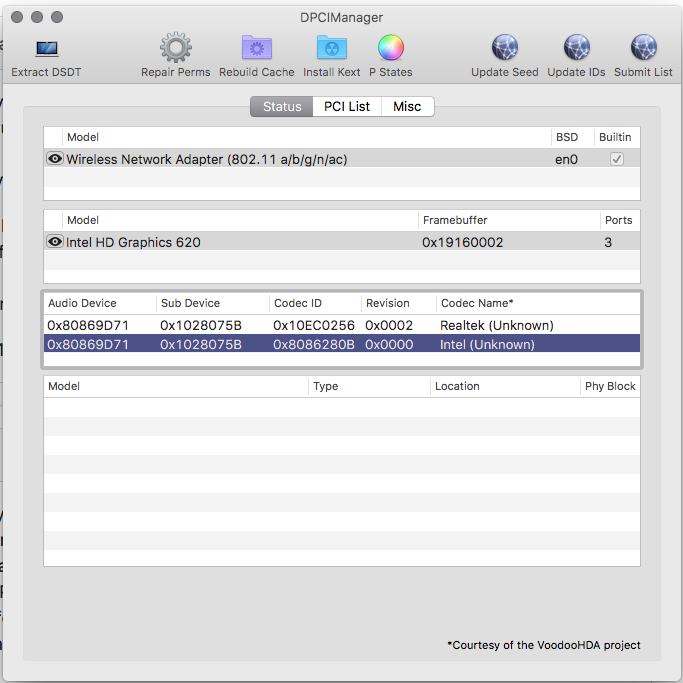Click the Update IDs globe icon
Image resolution: width=683 pixels, height=683 pixels.
click(576, 47)
